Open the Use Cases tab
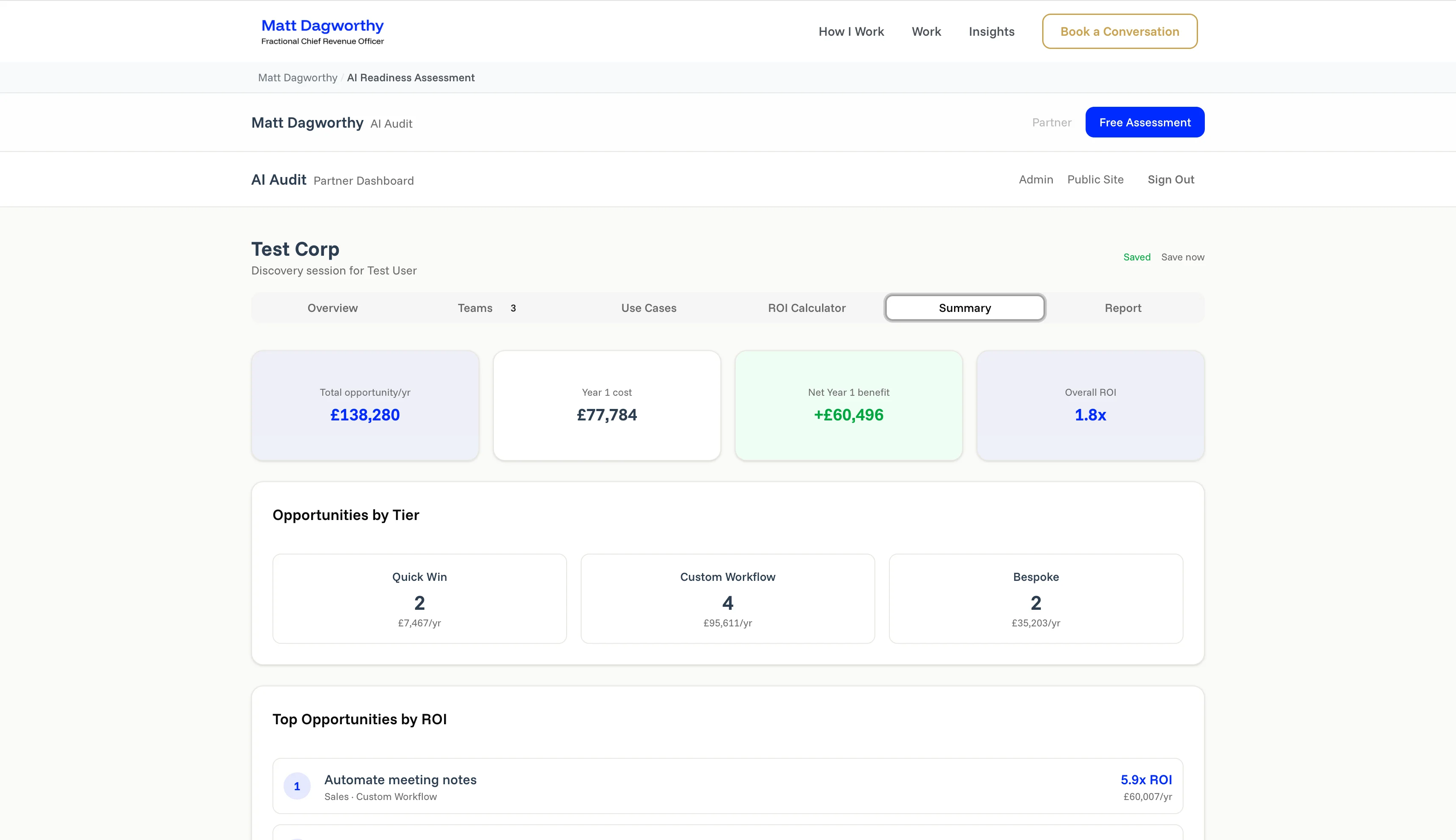The image size is (1456, 840). pyautogui.click(x=648, y=308)
